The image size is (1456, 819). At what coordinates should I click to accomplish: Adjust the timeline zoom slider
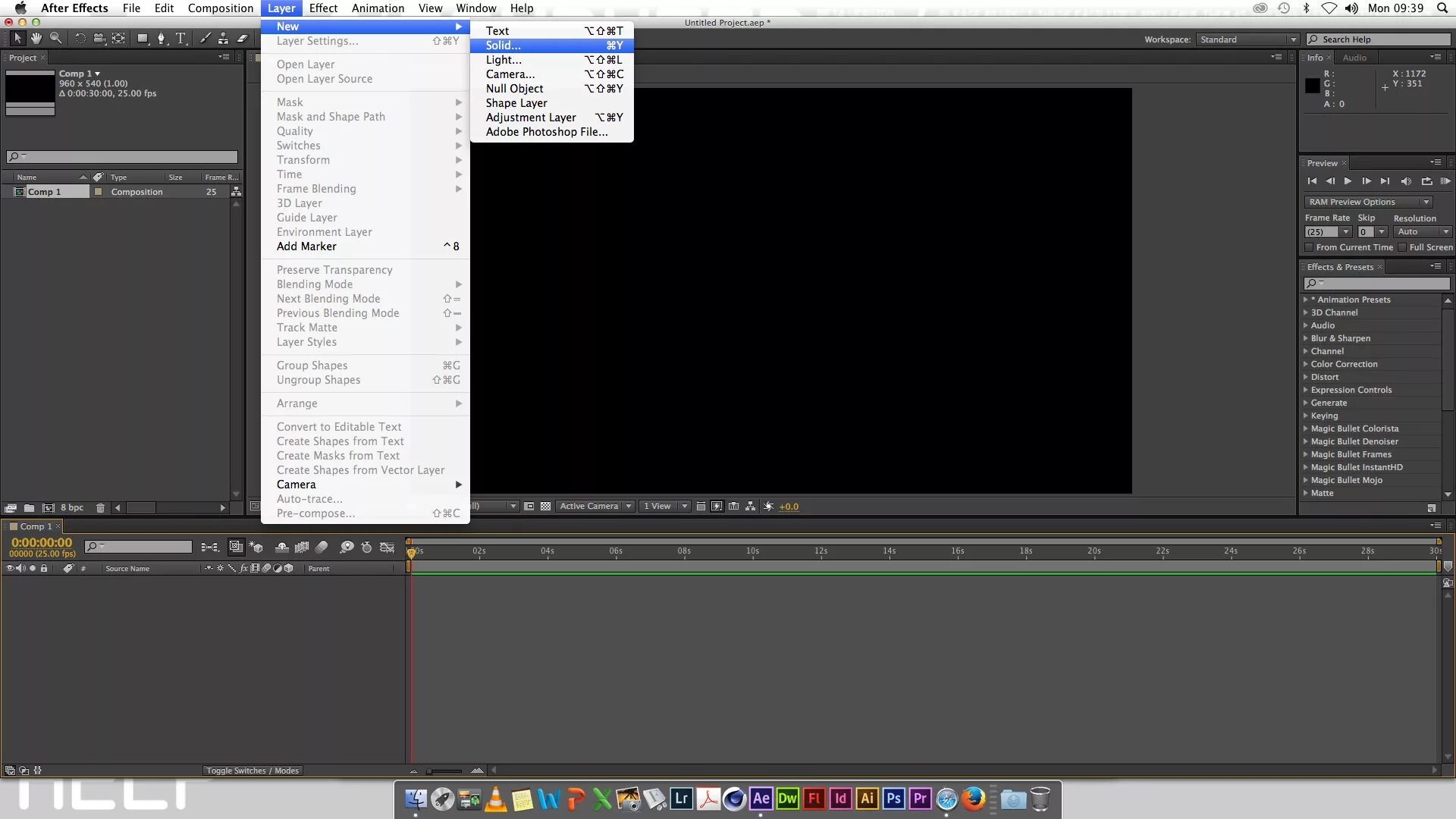coord(444,770)
